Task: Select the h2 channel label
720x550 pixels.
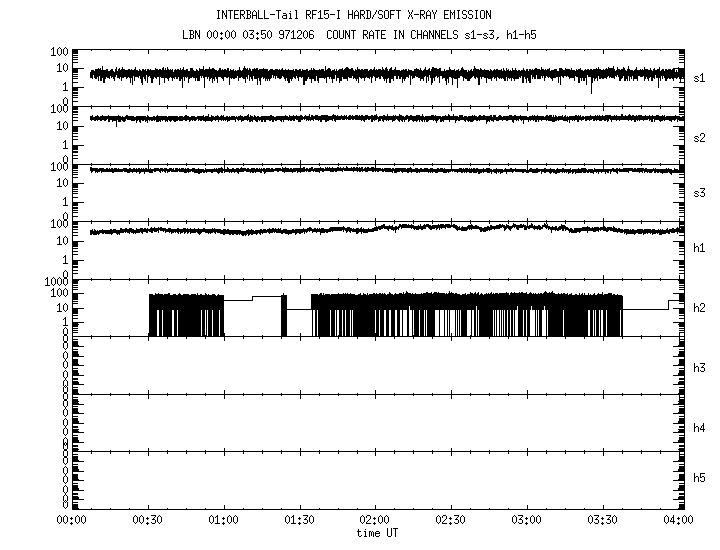Action: (x=700, y=308)
